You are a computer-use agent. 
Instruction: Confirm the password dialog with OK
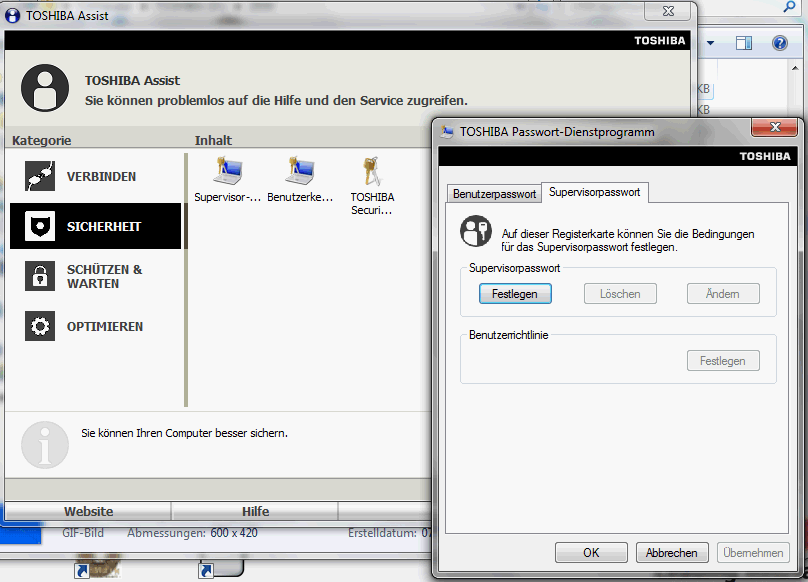point(591,553)
